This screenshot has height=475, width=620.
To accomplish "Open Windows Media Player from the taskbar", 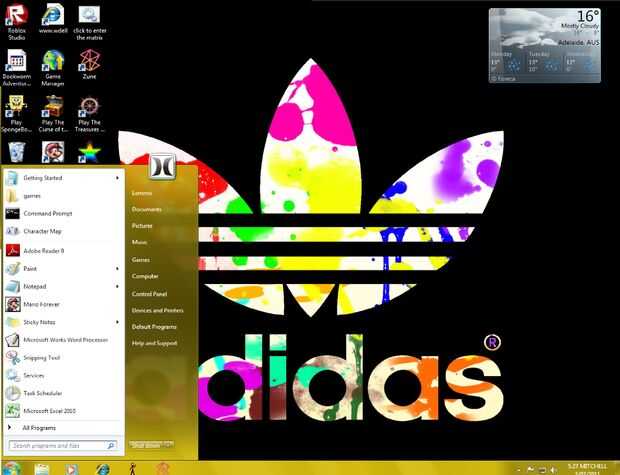I will point(72,469).
